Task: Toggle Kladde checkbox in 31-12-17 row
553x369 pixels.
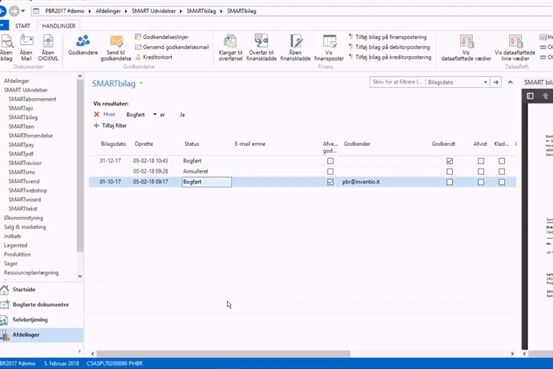Action: [502, 161]
